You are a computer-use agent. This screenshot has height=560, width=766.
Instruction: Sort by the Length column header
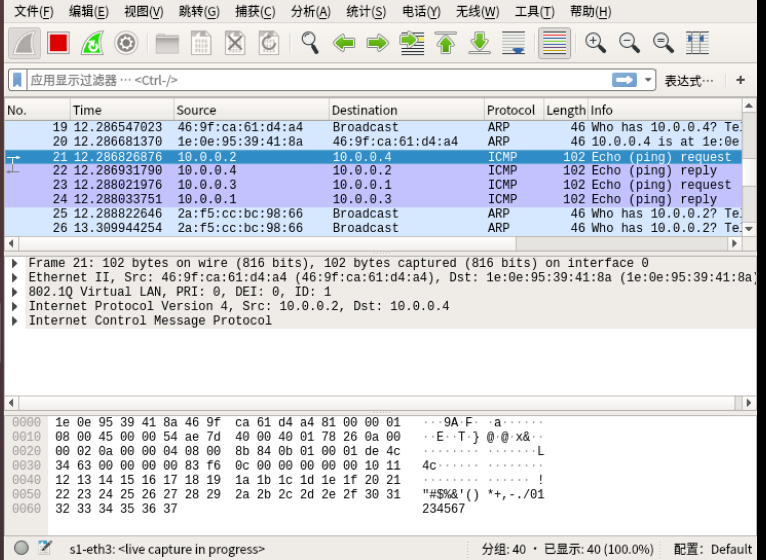click(x=566, y=110)
